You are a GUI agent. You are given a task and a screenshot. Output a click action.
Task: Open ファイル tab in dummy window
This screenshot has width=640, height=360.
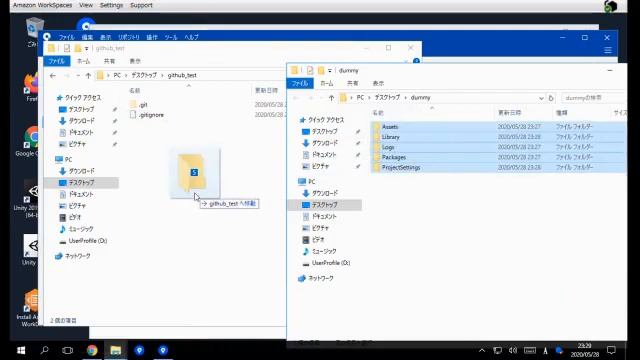[300, 83]
